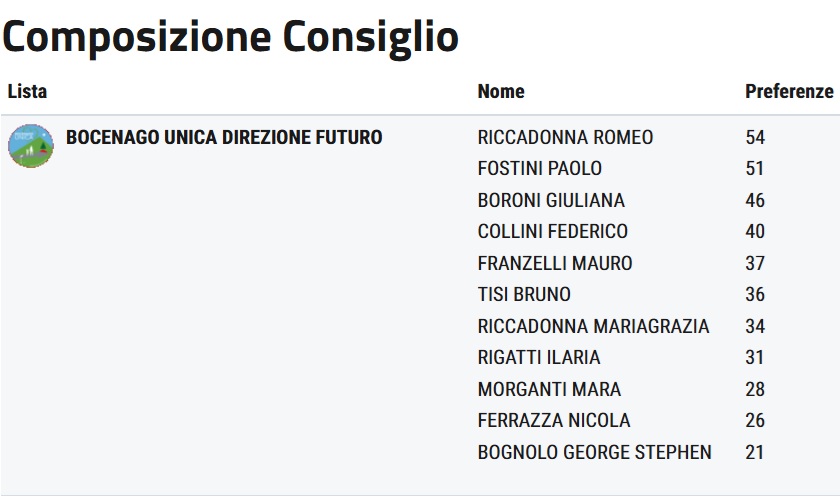This screenshot has height=500, width=840.
Task: Click the 40 preference value
Action: point(755,231)
